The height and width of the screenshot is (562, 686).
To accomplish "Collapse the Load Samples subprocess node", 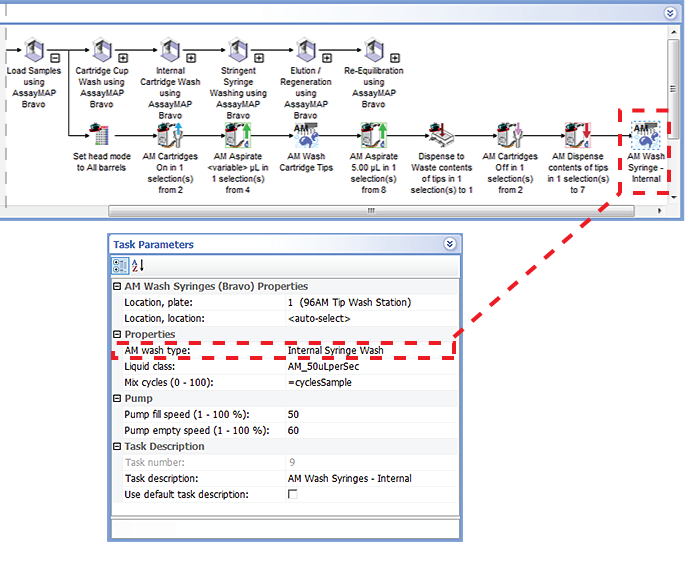I will 54,57.
